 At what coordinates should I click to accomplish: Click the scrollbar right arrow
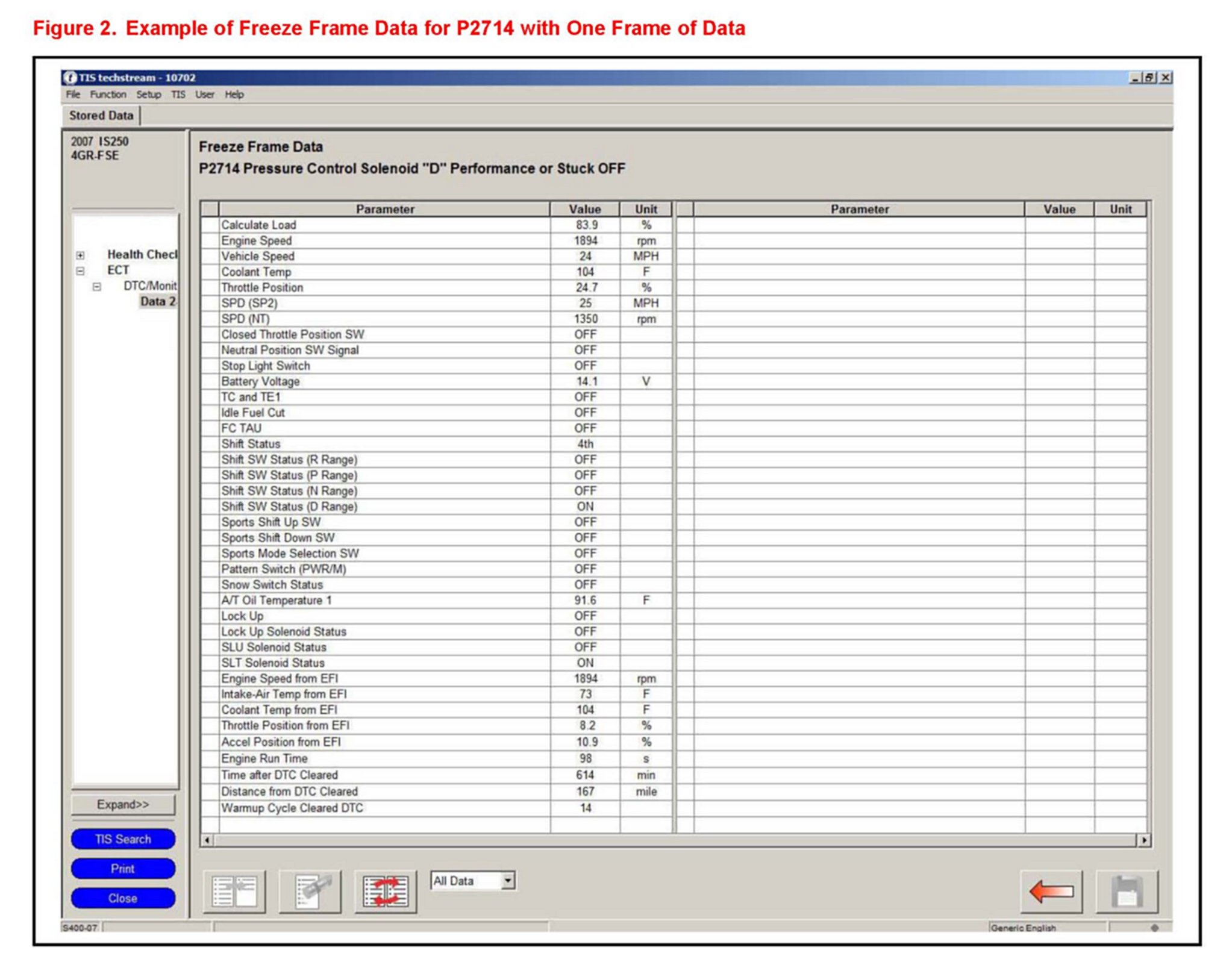pos(1144,840)
